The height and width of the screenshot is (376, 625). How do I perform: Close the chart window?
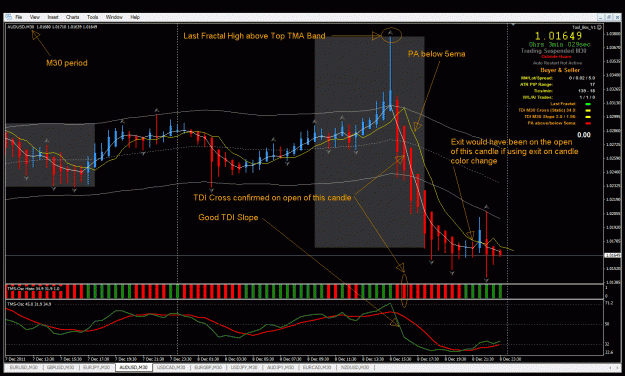pos(617,17)
